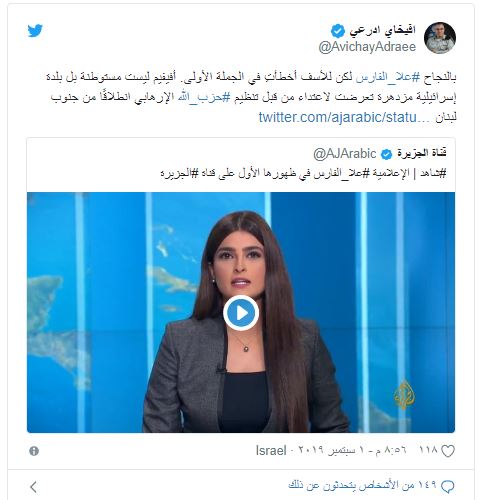
Task: Click the Israel location label
Action: click(x=271, y=451)
